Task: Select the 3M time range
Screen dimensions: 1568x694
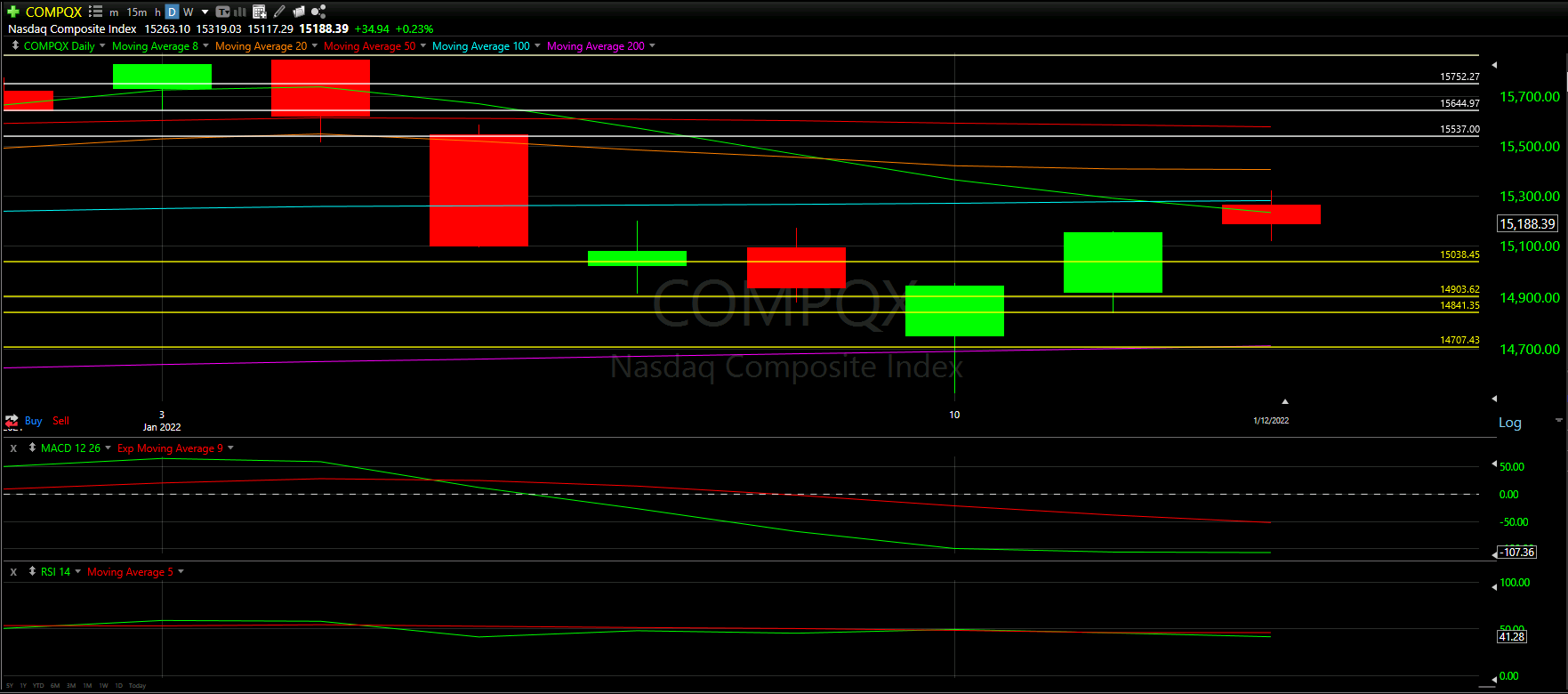Action: pos(71,686)
